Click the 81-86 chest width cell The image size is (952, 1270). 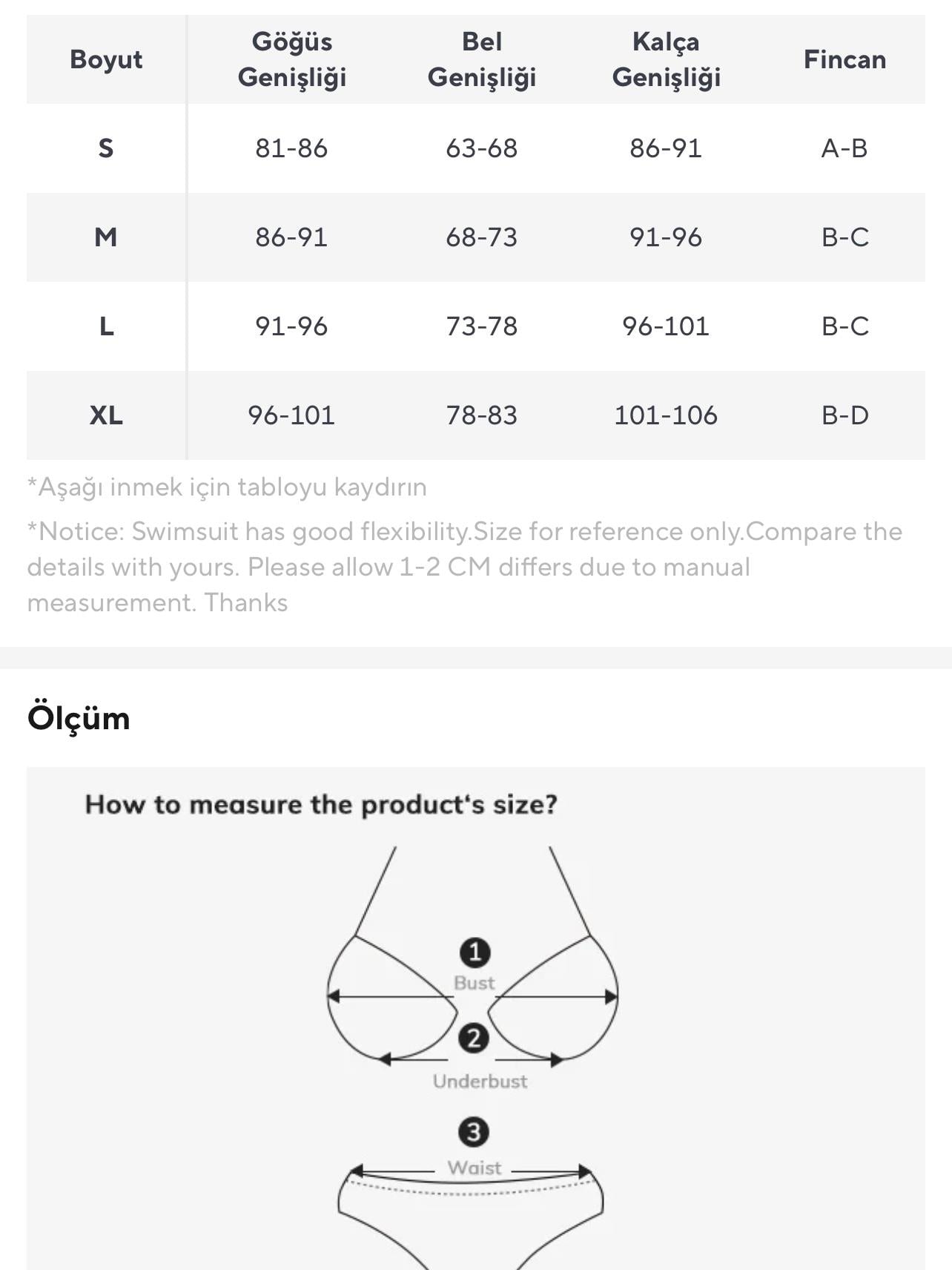(x=291, y=148)
